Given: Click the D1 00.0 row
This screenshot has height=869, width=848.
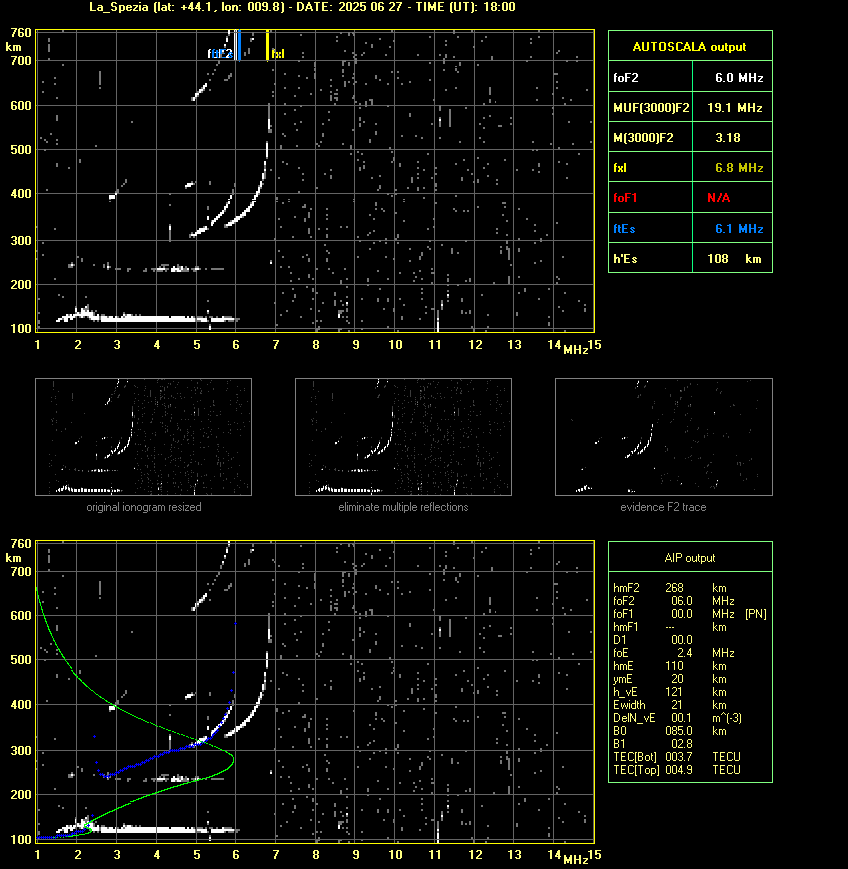Looking at the screenshot, I should [653, 640].
